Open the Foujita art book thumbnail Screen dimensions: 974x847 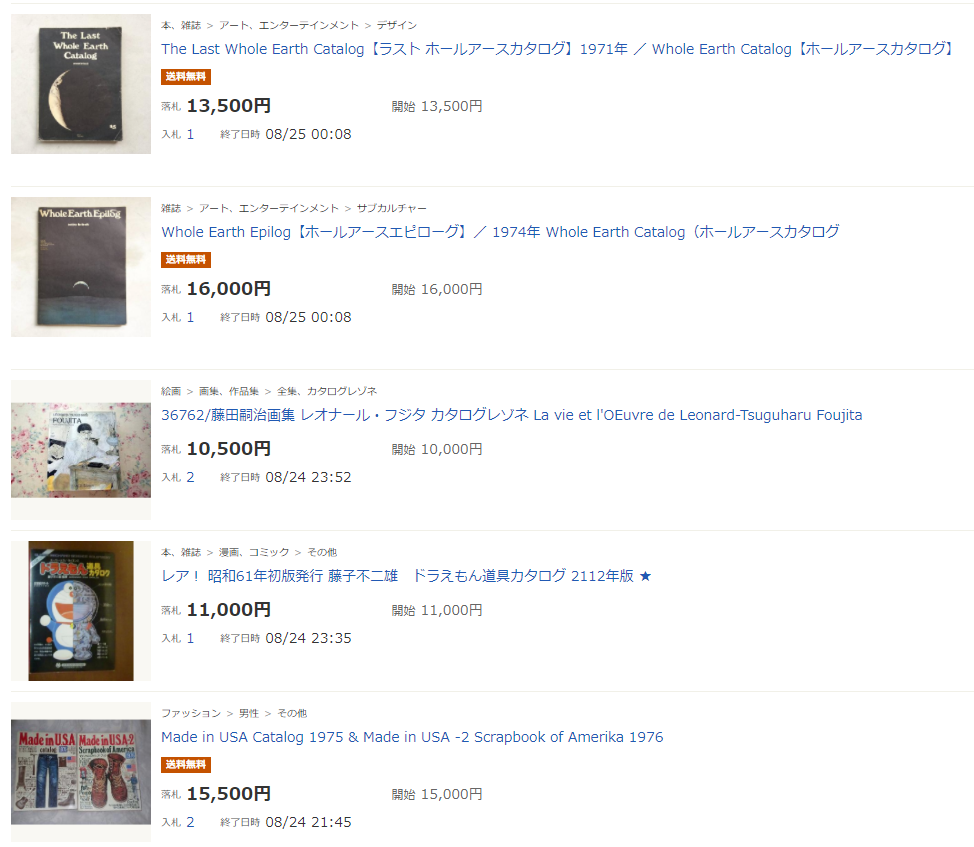tap(81, 450)
